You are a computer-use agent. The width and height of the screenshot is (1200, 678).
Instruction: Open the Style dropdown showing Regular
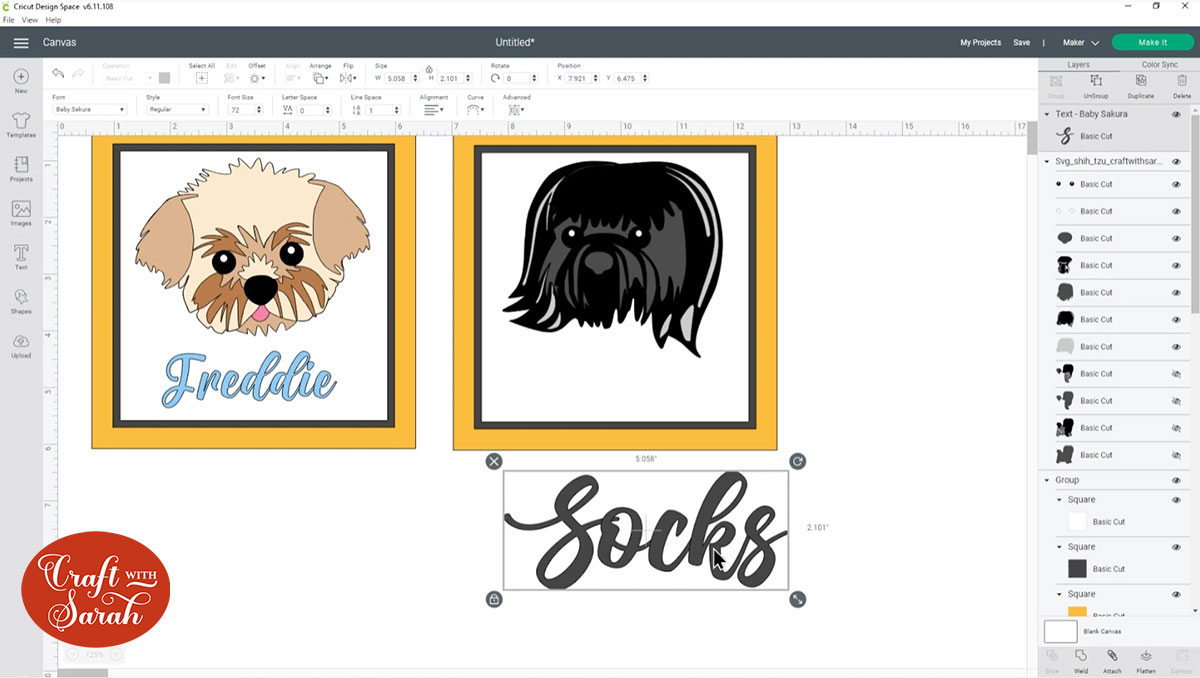(x=177, y=109)
